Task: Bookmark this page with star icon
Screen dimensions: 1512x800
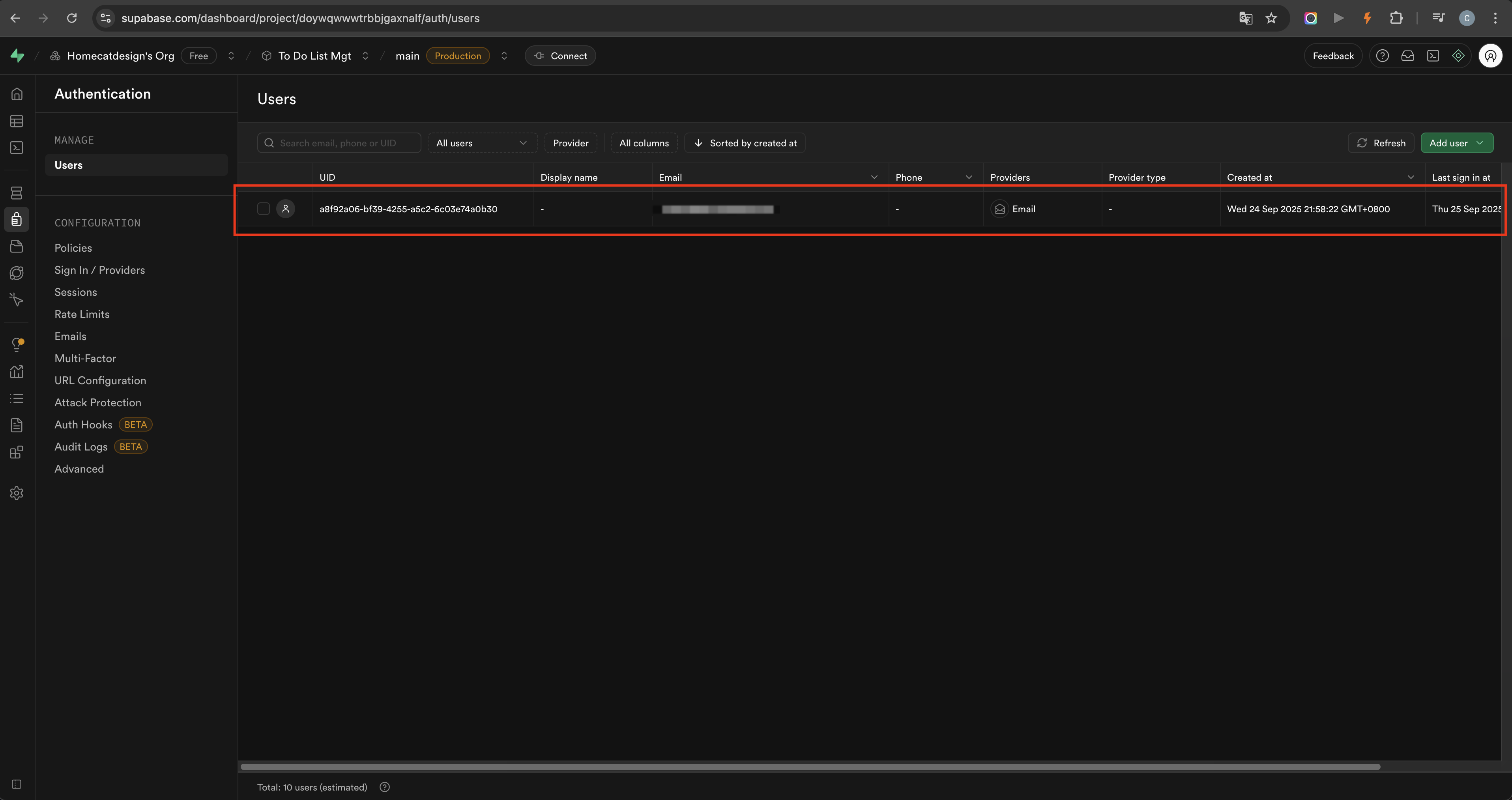Action: click(1271, 18)
